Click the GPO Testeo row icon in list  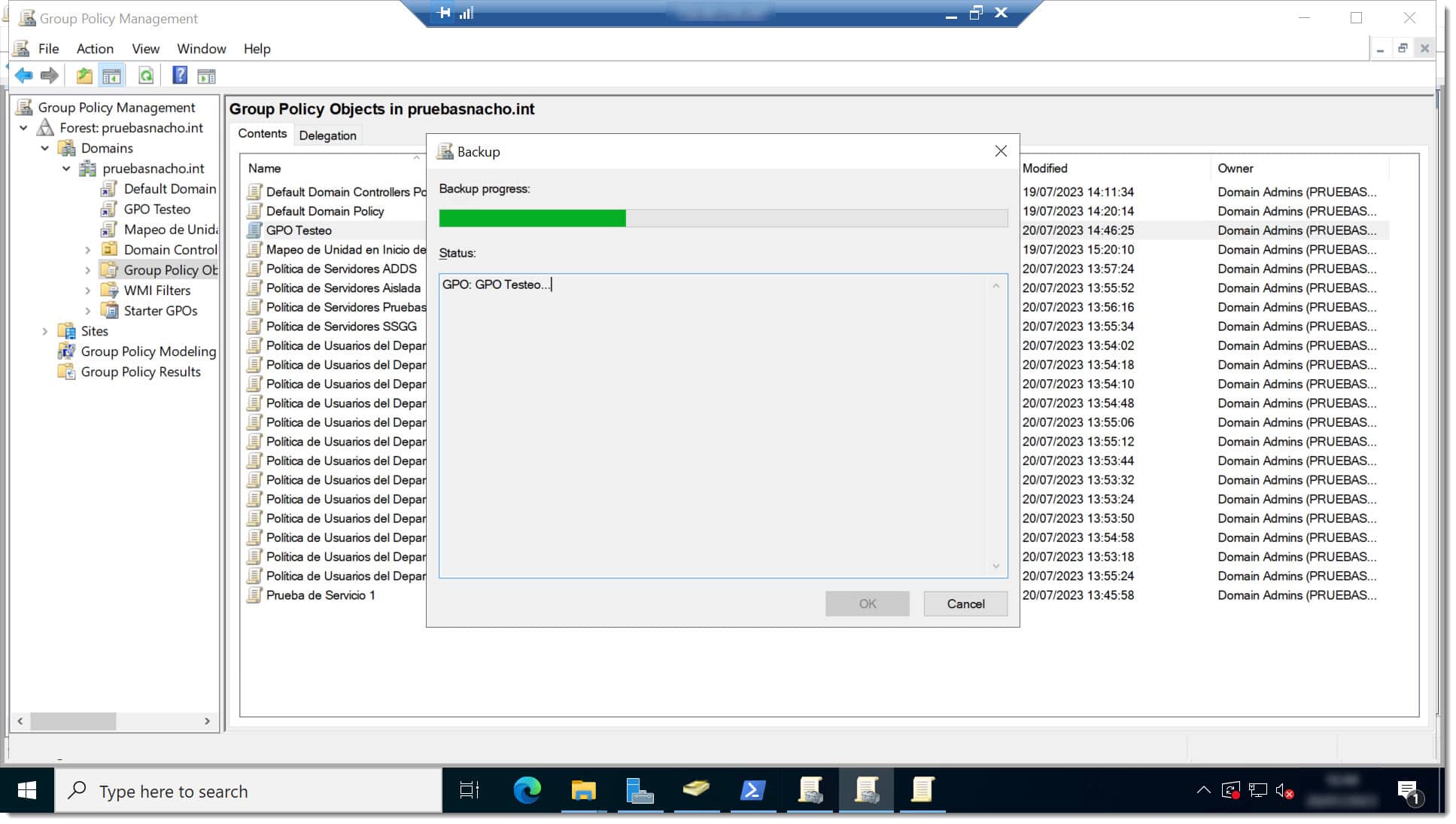click(x=254, y=230)
